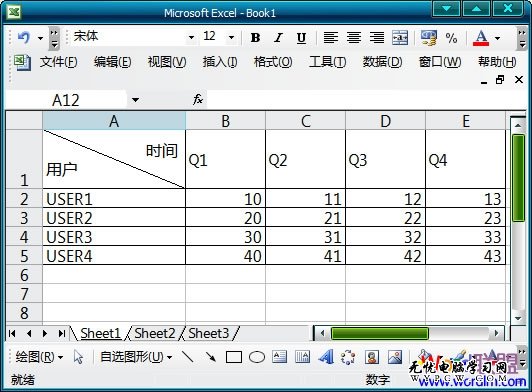Select cell containing USER1
The height and width of the screenshot is (392, 532).
click(x=114, y=199)
